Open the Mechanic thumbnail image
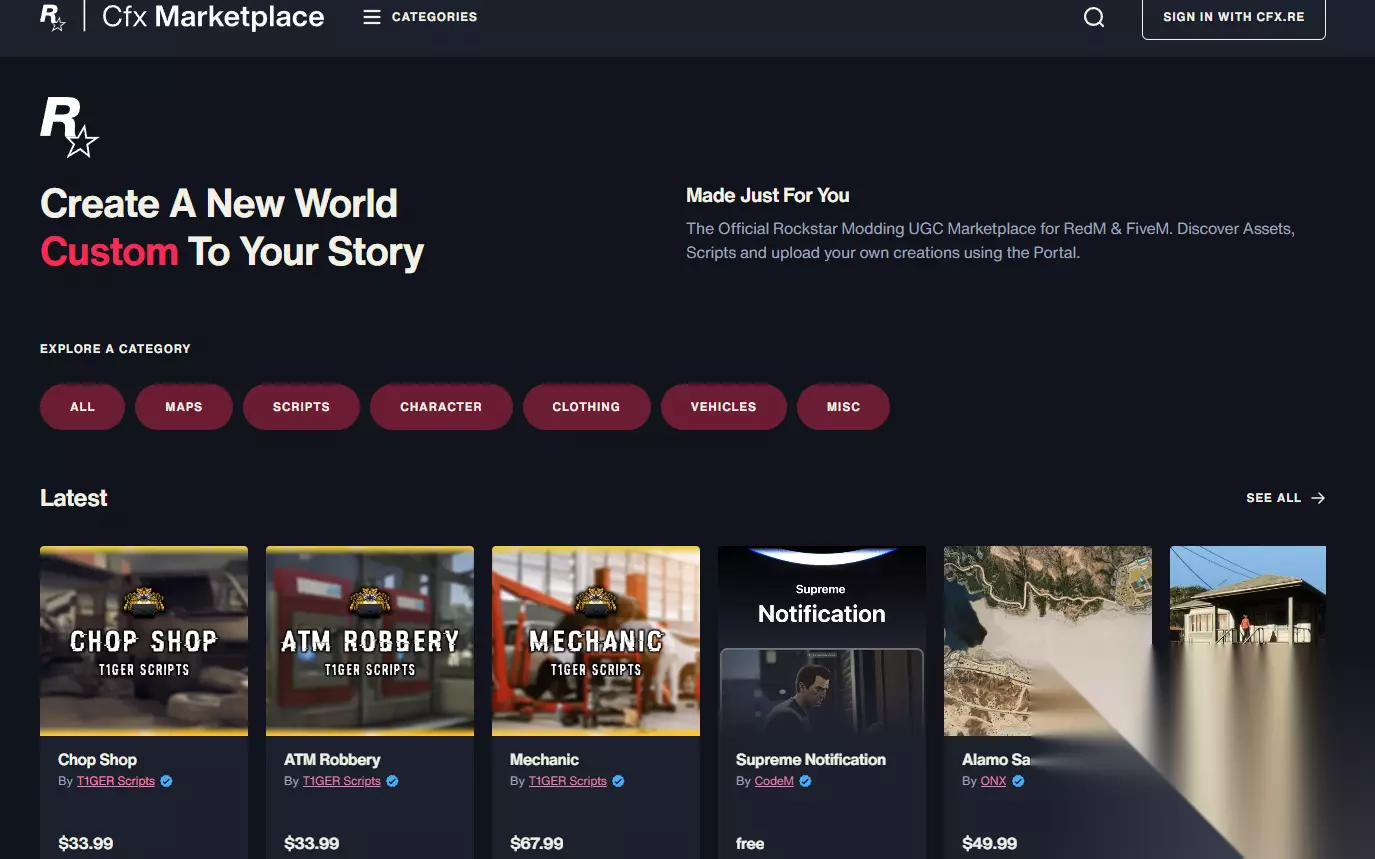 coord(596,641)
